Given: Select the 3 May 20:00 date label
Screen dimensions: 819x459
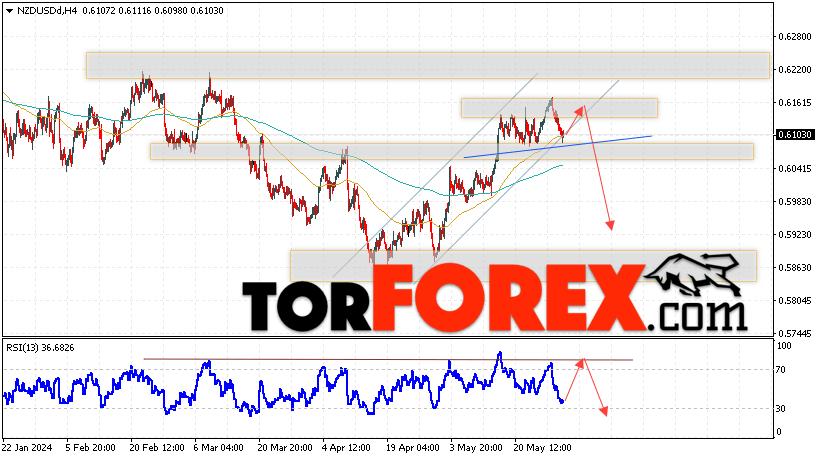Looking at the screenshot, I should (476, 448).
